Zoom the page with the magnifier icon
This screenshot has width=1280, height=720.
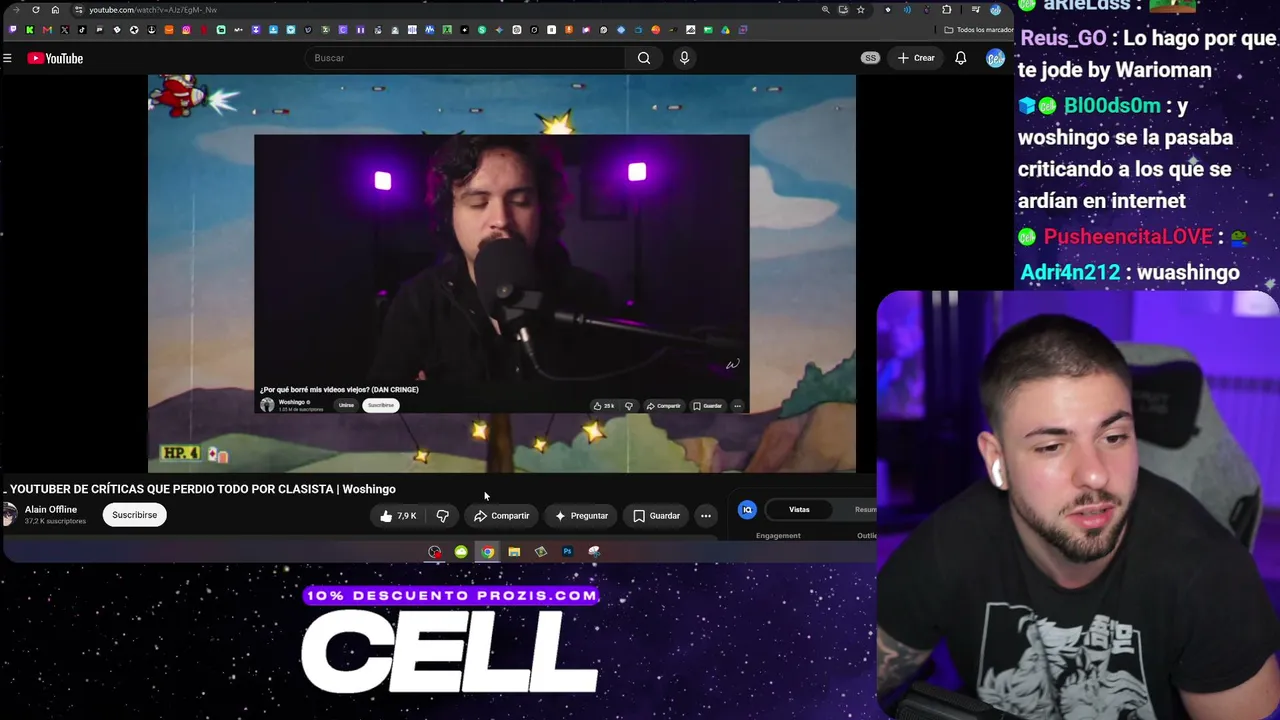pos(825,10)
